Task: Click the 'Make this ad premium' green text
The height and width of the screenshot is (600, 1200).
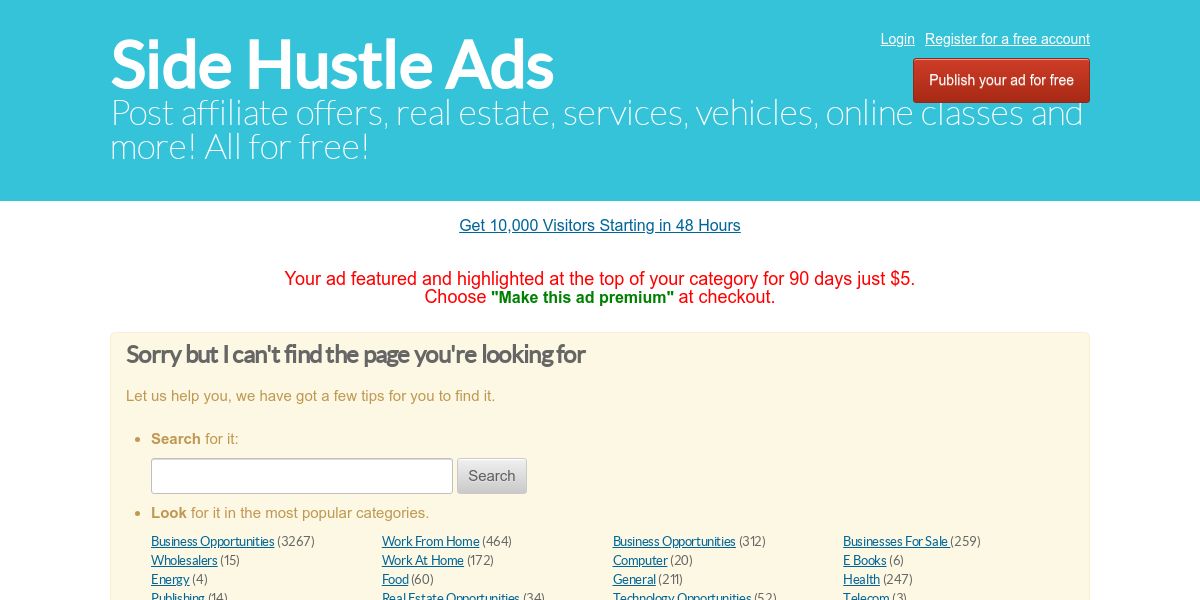Action: tap(582, 298)
